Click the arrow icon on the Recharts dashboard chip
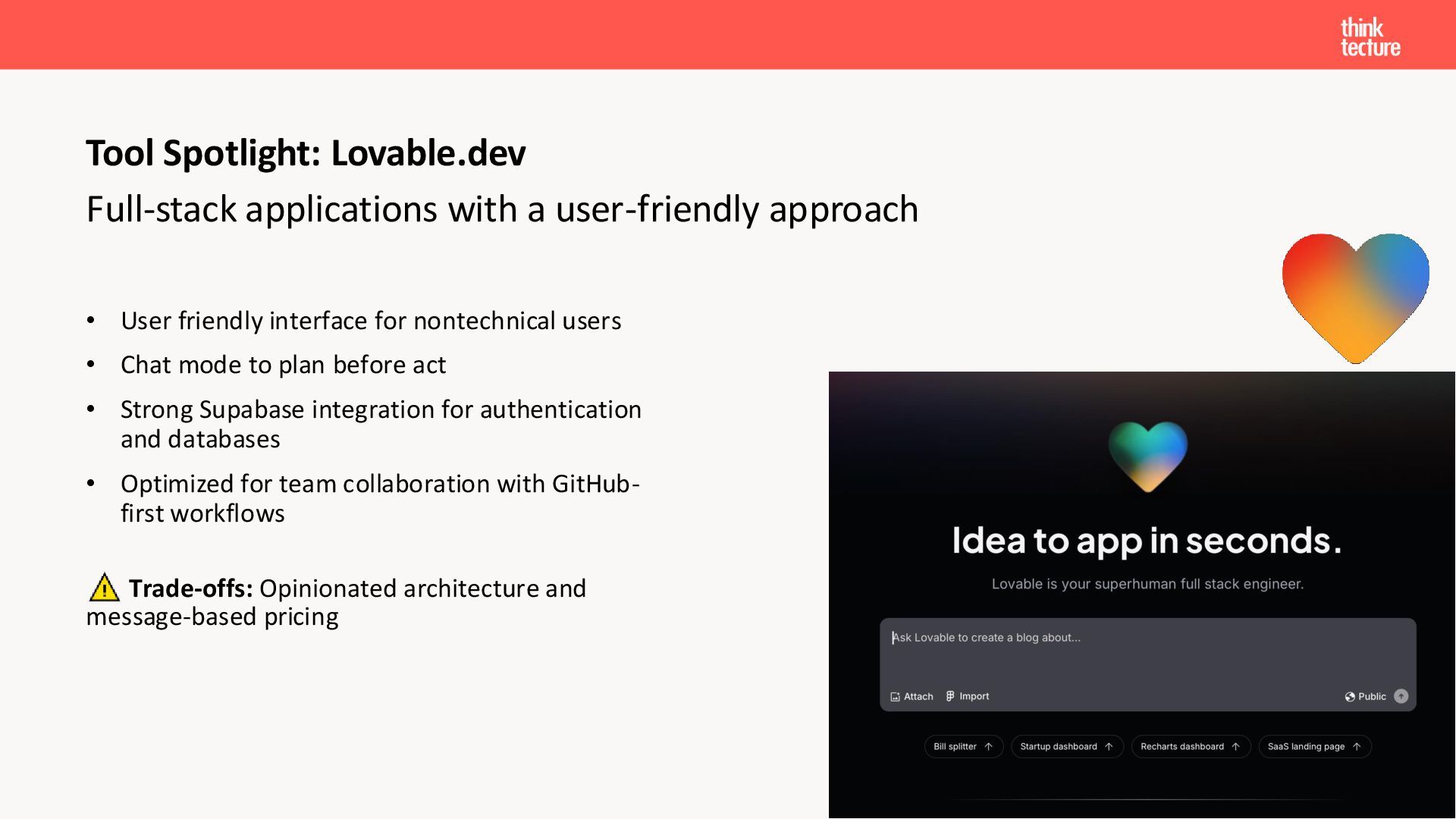 pyautogui.click(x=1235, y=747)
